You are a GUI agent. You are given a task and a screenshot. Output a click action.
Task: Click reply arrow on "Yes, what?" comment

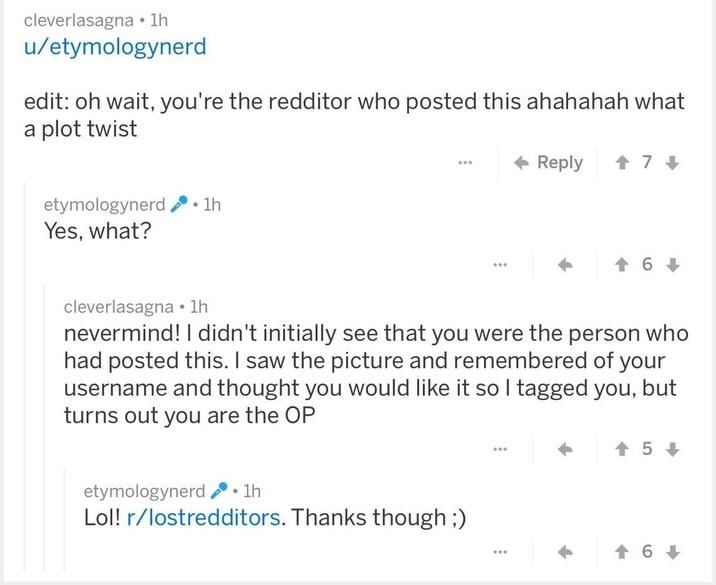(565, 265)
